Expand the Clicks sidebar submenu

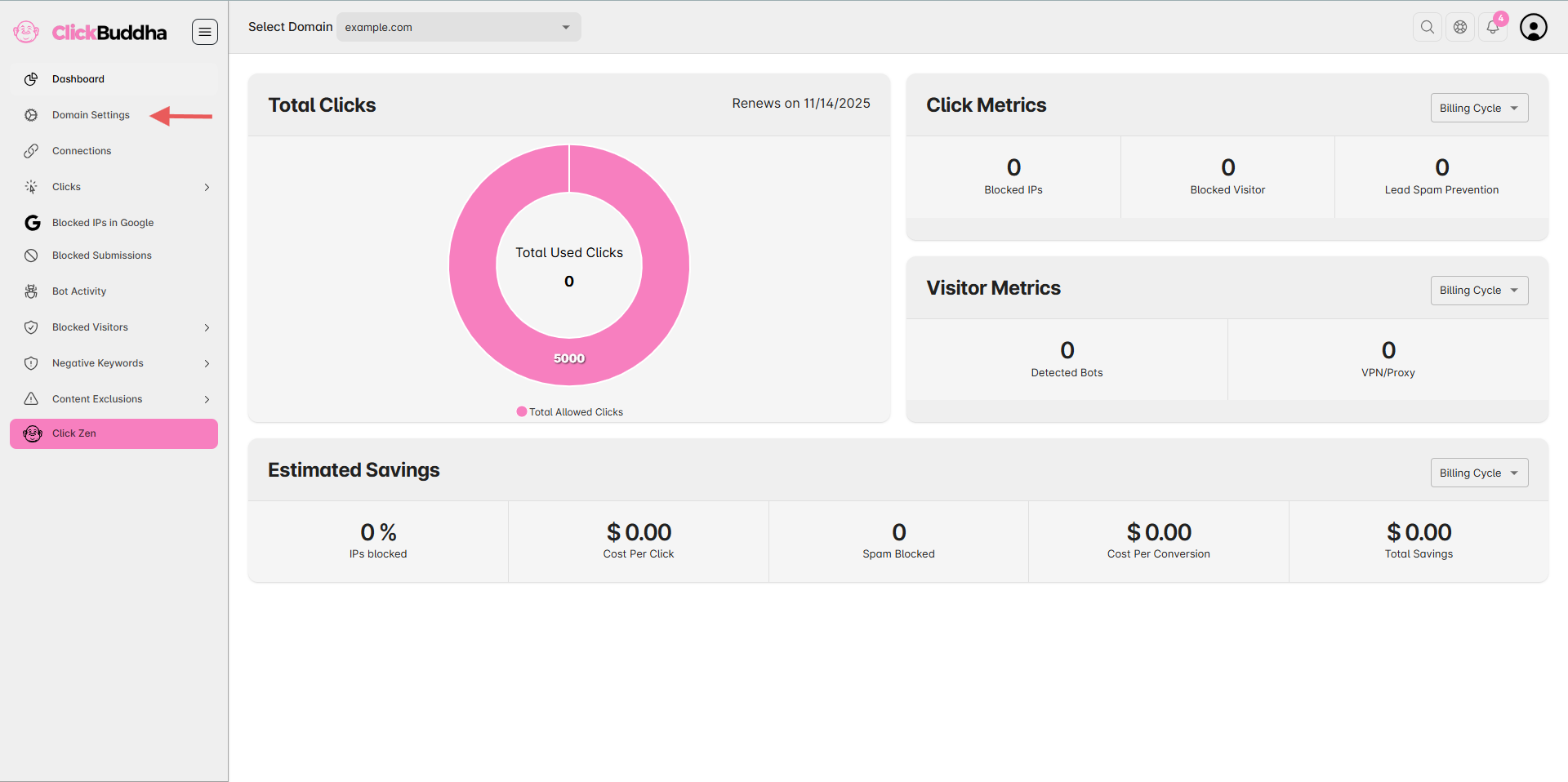pos(207,187)
